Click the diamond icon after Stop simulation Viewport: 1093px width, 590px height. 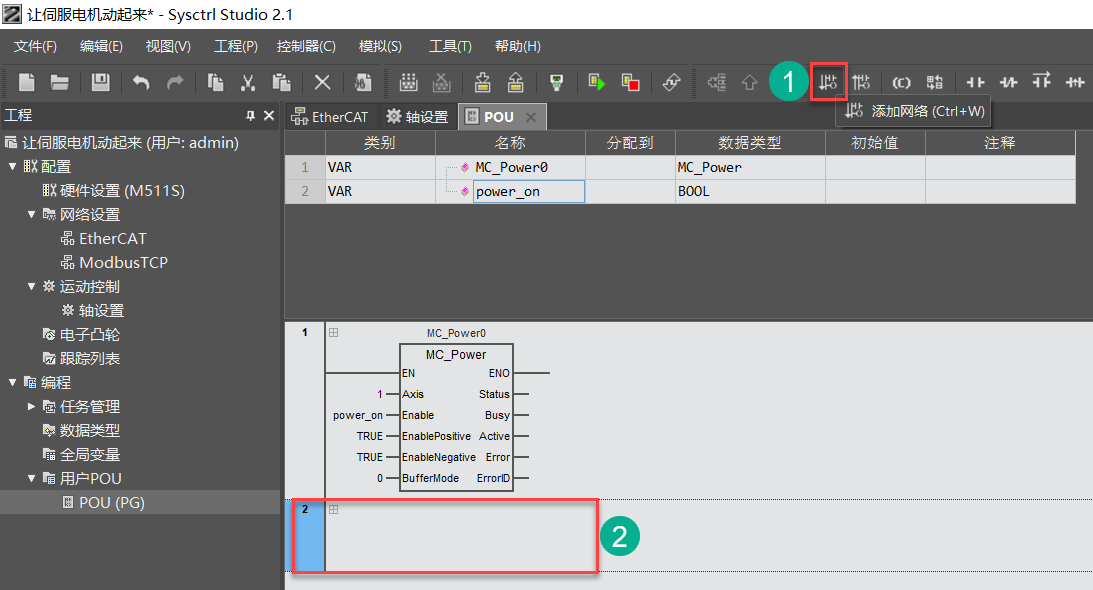[x=671, y=82]
